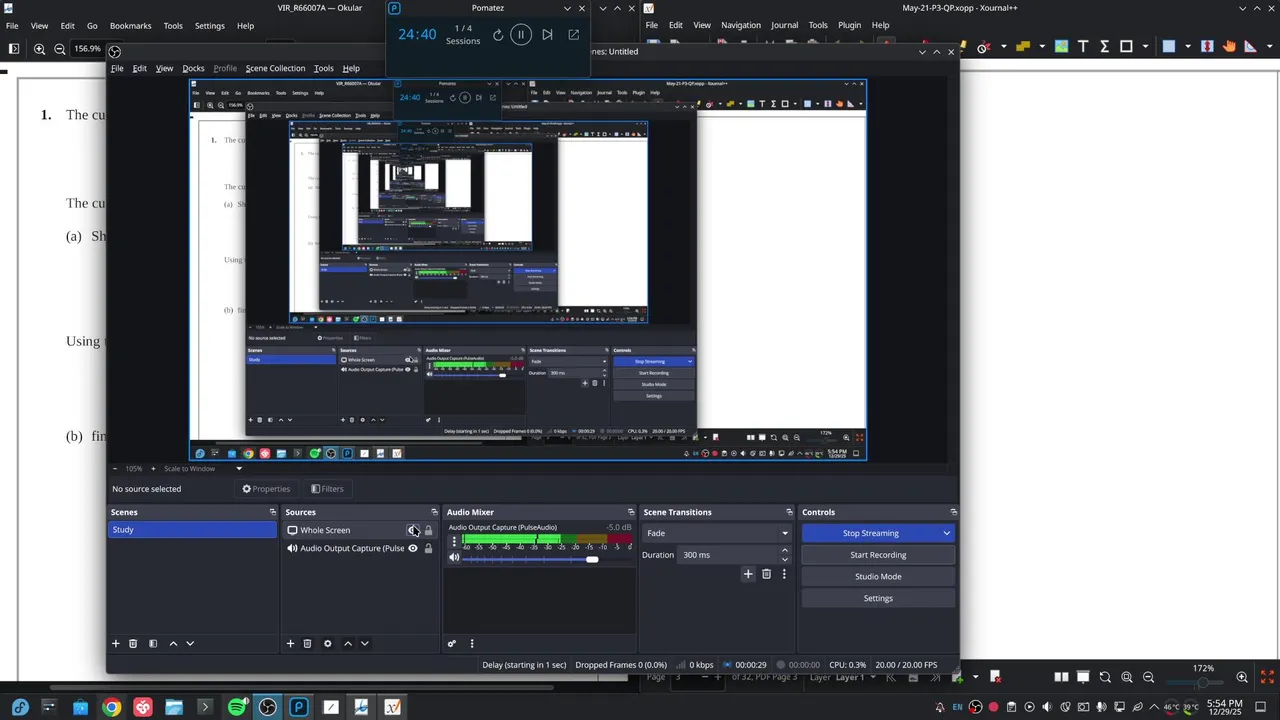Select the Study scene

[x=192, y=530]
